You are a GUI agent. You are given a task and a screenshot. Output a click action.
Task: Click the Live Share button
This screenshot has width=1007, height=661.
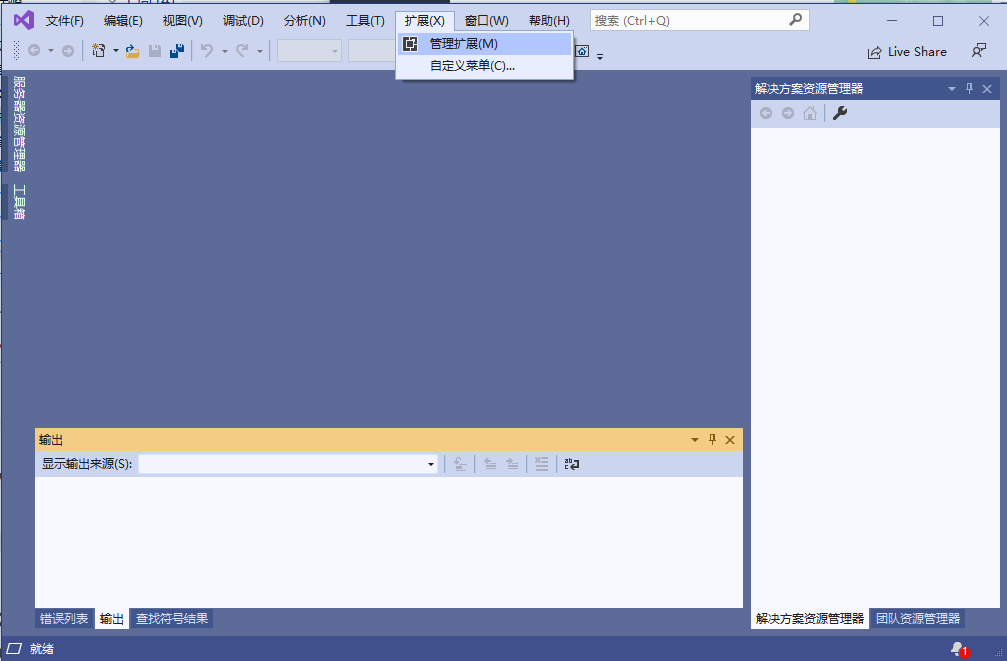coord(907,52)
